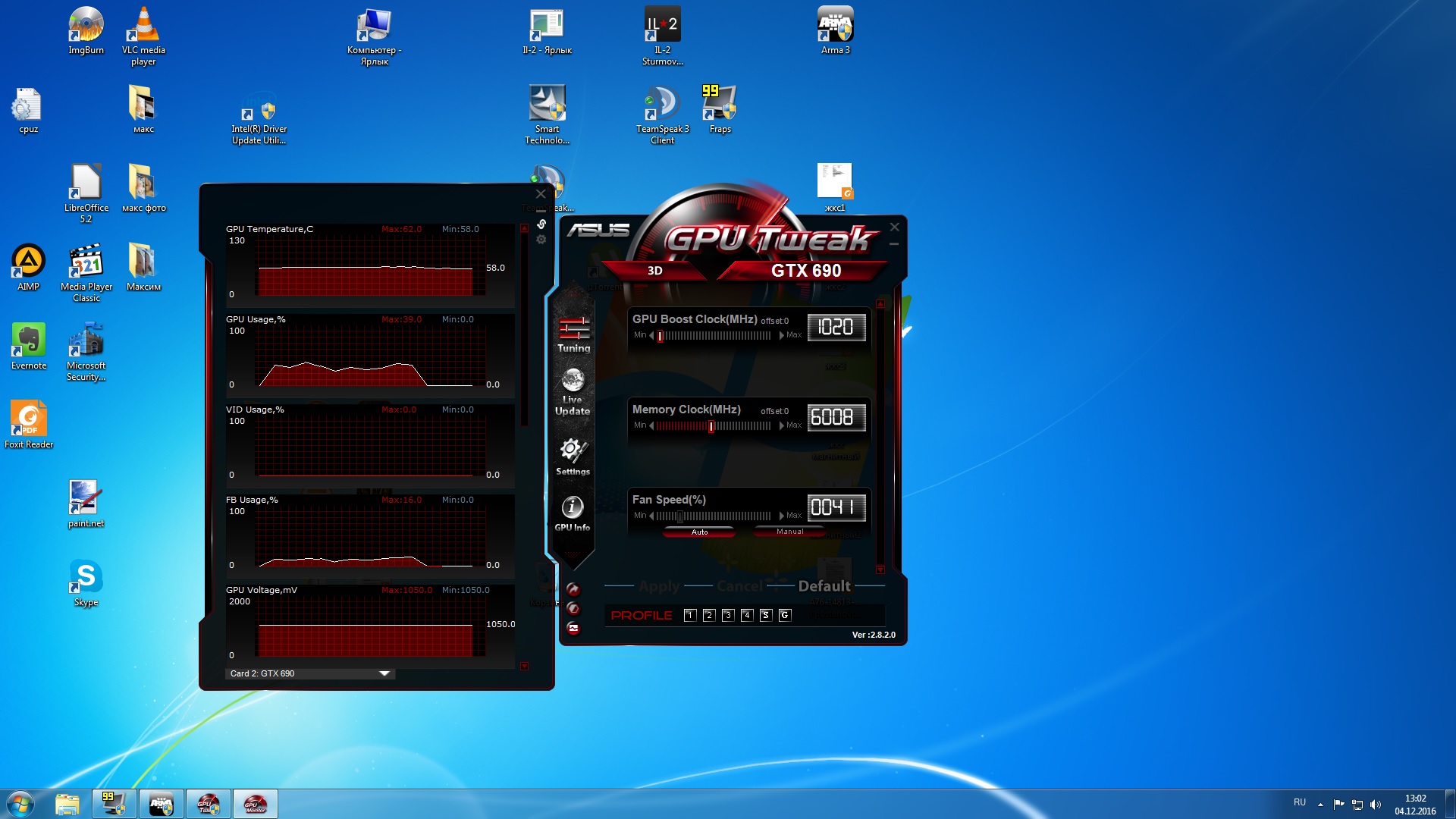Open volume control in system tray

tap(1376, 804)
